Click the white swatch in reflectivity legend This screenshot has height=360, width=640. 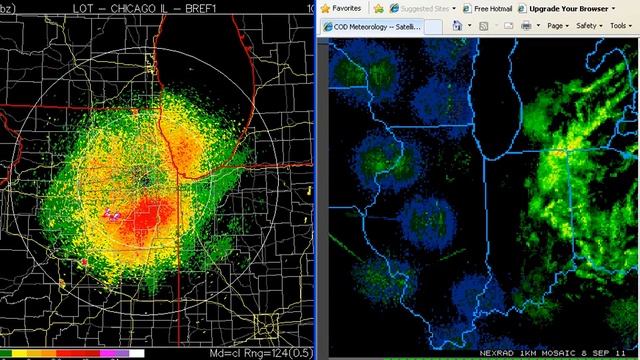137,353
